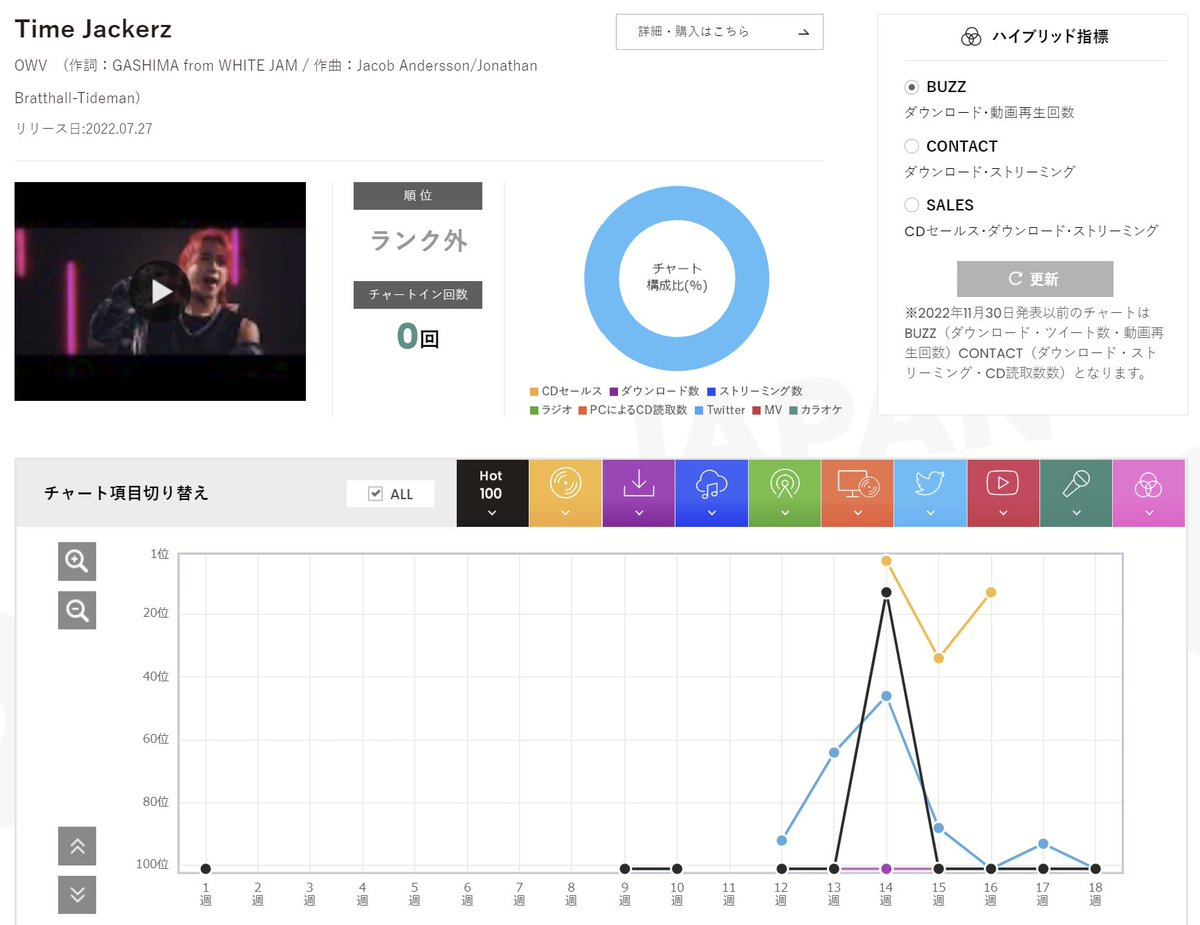Screen dimensions: 1200x925
Task: Toggle the hybrid three-circles icon tab
Action: [x=1149, y=493]
